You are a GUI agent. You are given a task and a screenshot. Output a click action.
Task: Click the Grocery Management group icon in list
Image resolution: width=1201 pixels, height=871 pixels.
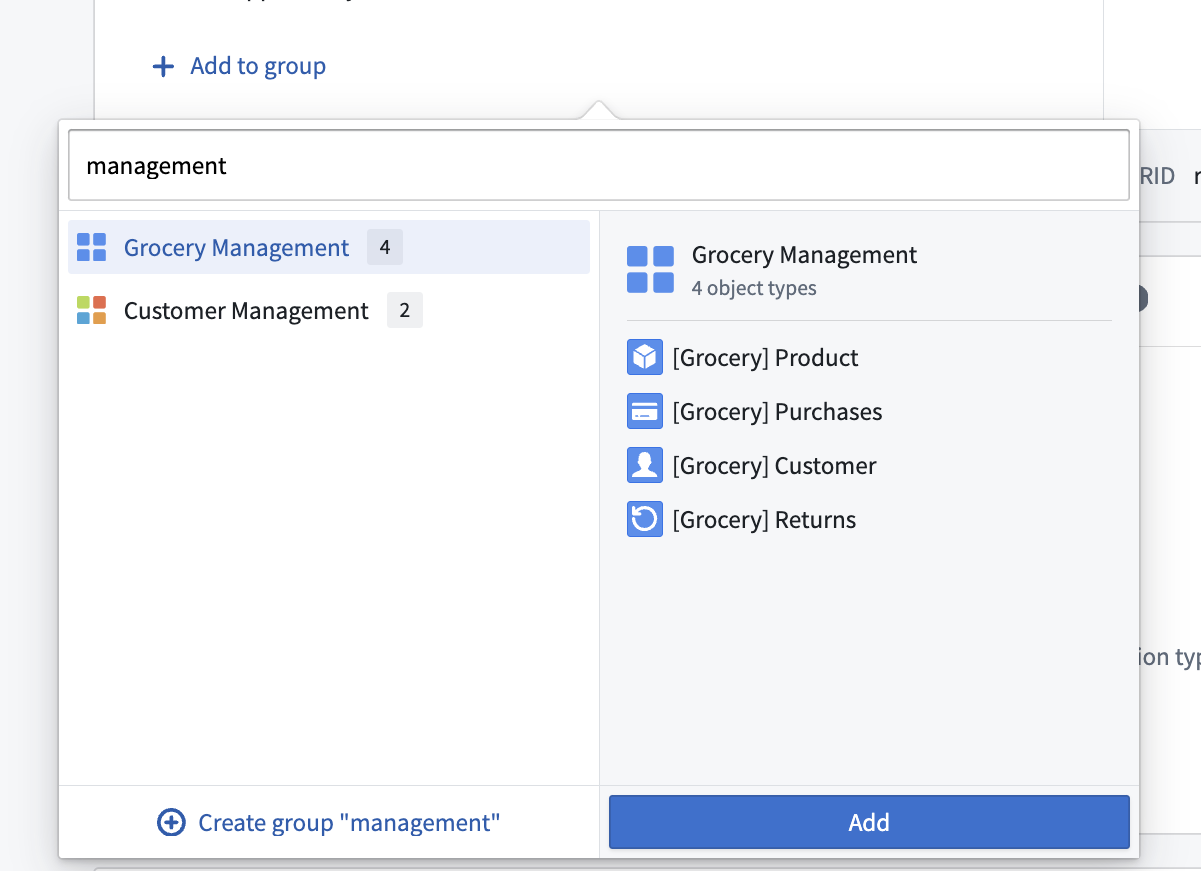[91, 247]
